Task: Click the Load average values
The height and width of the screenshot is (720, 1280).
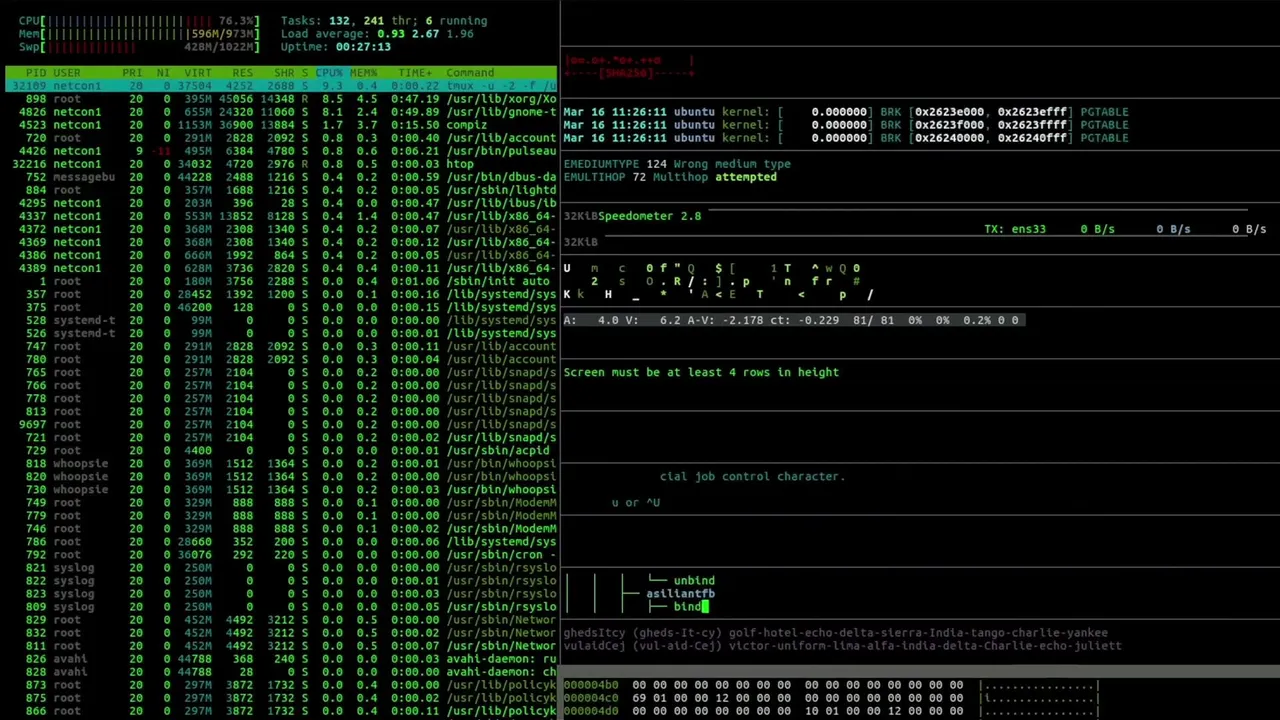Action: click(x=425, y=34)
